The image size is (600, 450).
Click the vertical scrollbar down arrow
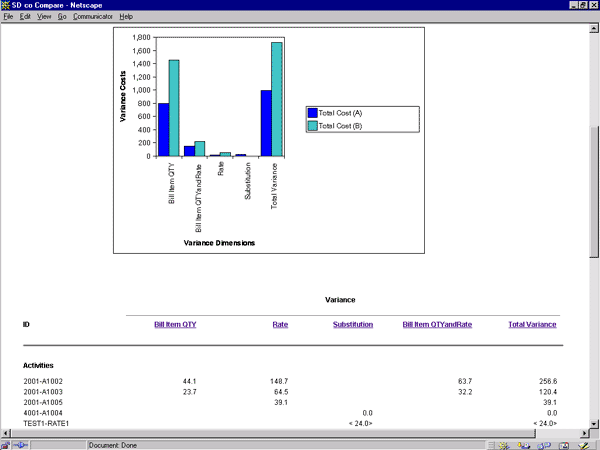(593, 424)
